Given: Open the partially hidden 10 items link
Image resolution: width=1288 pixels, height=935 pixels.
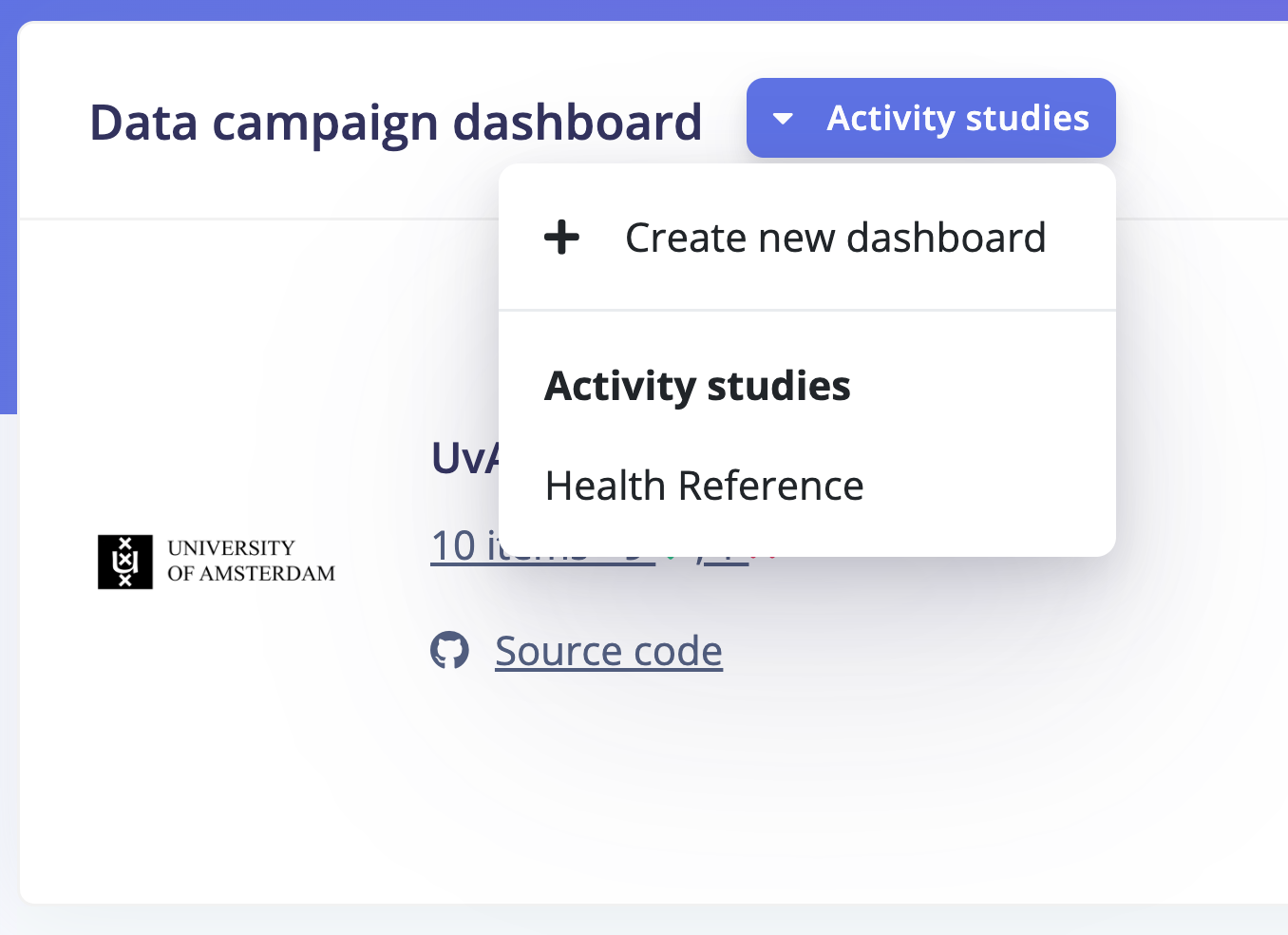Looking at the screenshot, I should click(454, 546).
